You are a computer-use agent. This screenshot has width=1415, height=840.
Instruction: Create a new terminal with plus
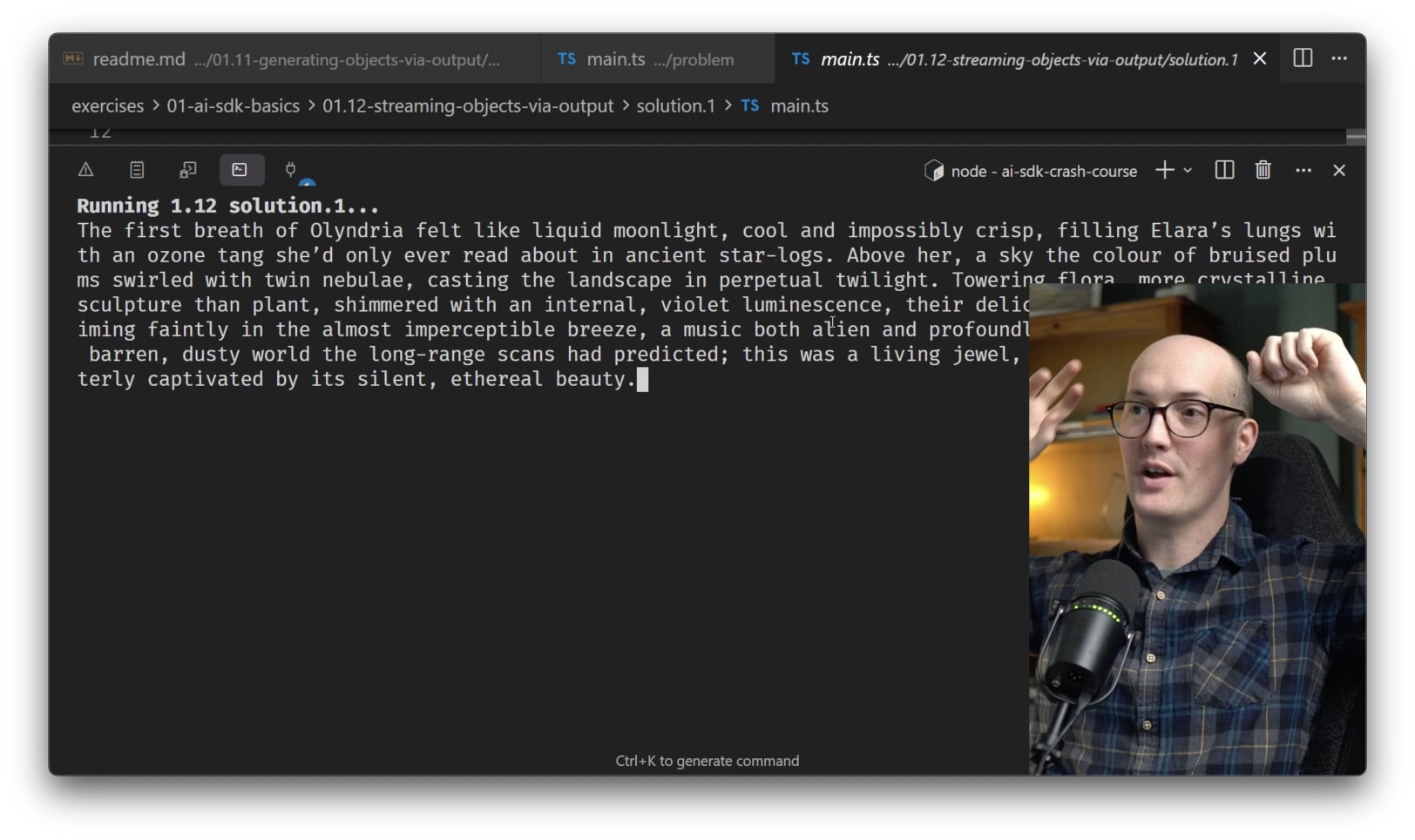(x=1164, y=170)
